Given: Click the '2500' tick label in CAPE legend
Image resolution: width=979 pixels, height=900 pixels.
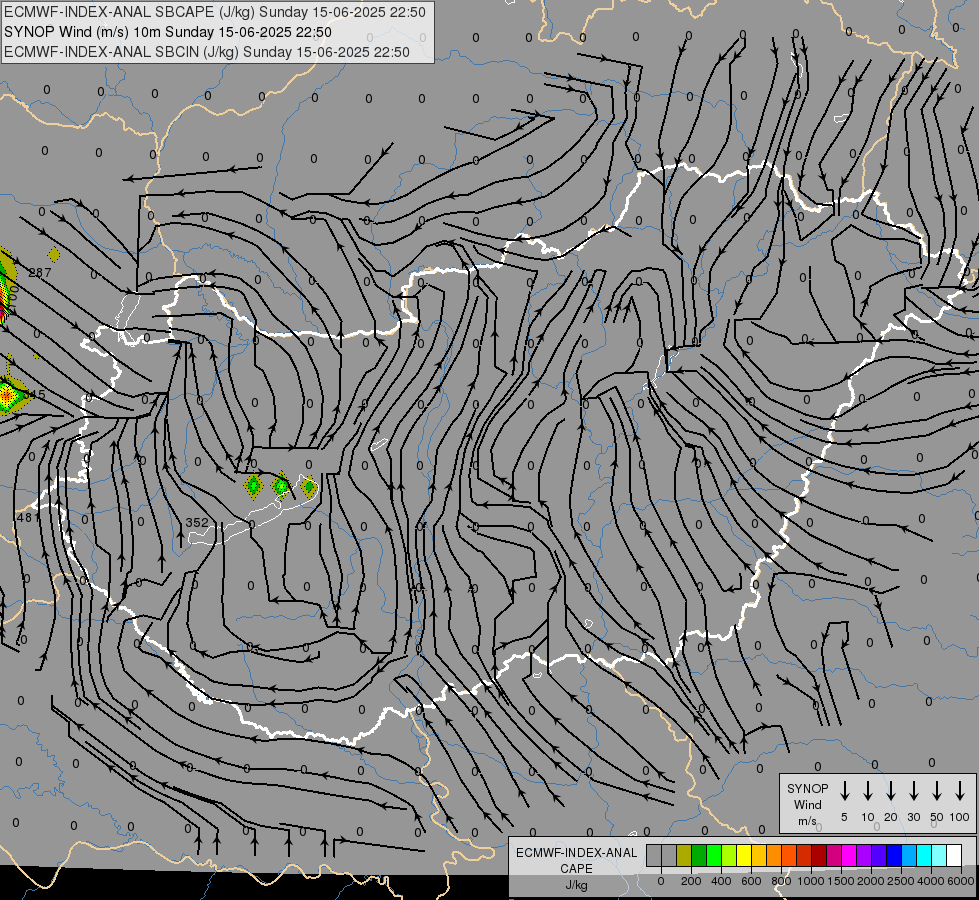Looking at the screenshot, I should coord(901,881).
